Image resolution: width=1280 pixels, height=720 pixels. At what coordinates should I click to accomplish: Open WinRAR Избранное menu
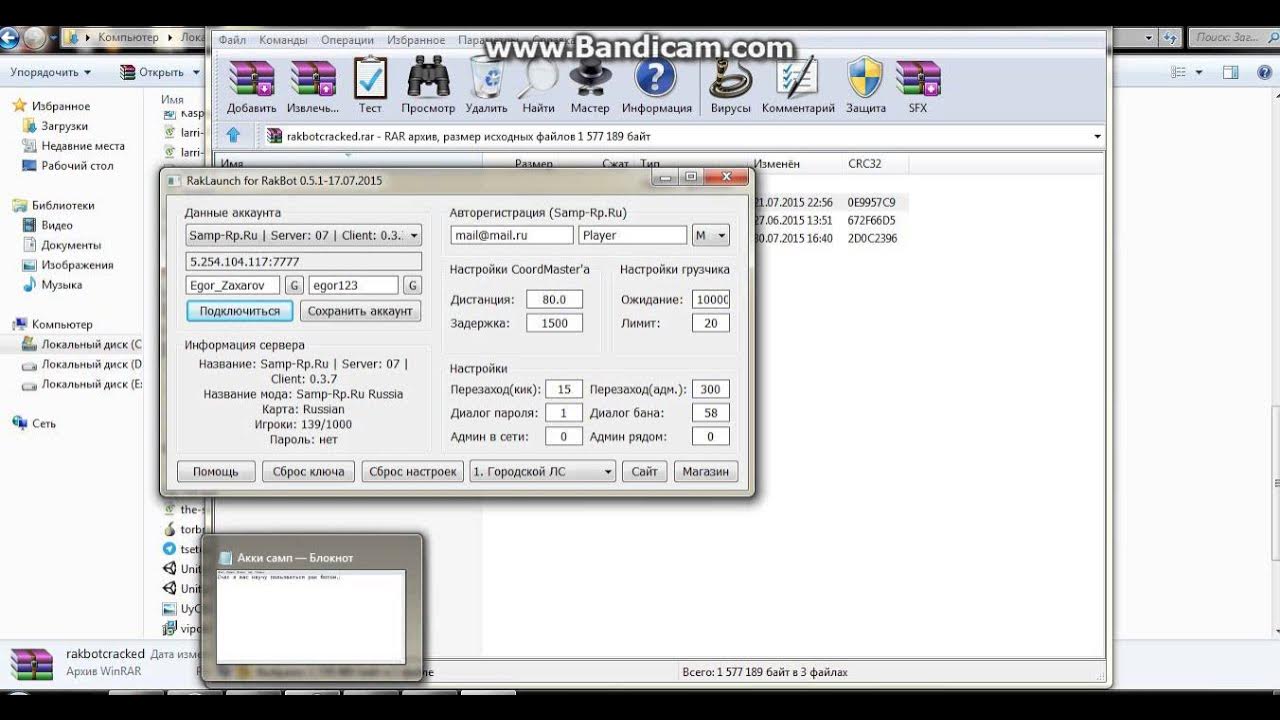(414, 40)
